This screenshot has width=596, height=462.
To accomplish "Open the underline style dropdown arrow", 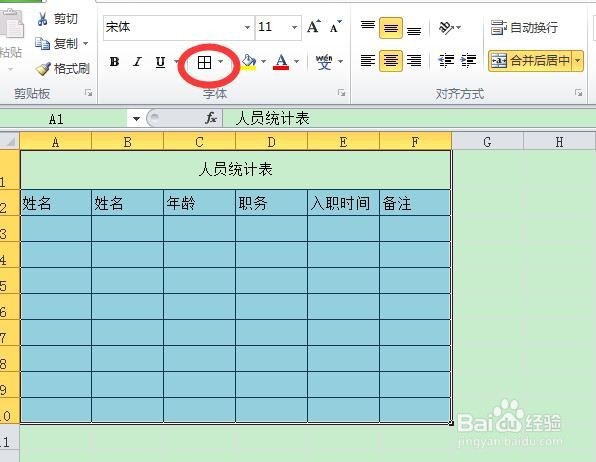I will (x=176, y=62).
